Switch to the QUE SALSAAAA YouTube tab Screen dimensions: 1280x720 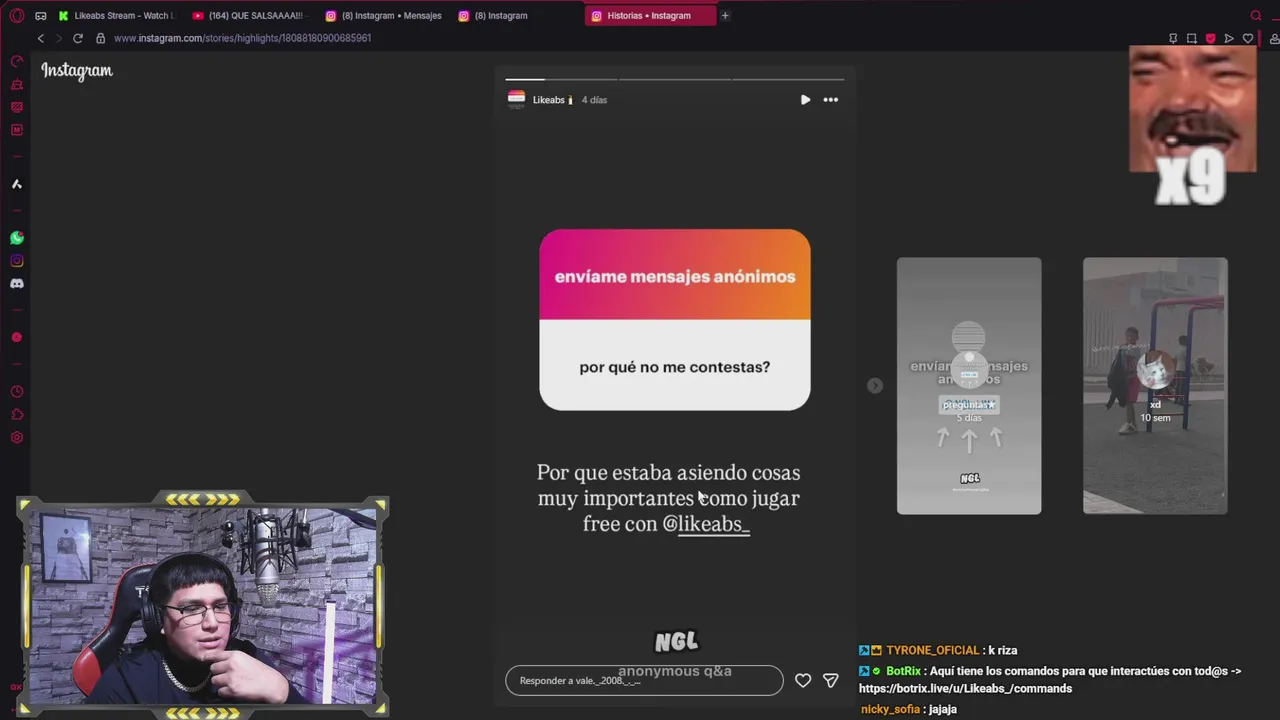tap(248, 16)
